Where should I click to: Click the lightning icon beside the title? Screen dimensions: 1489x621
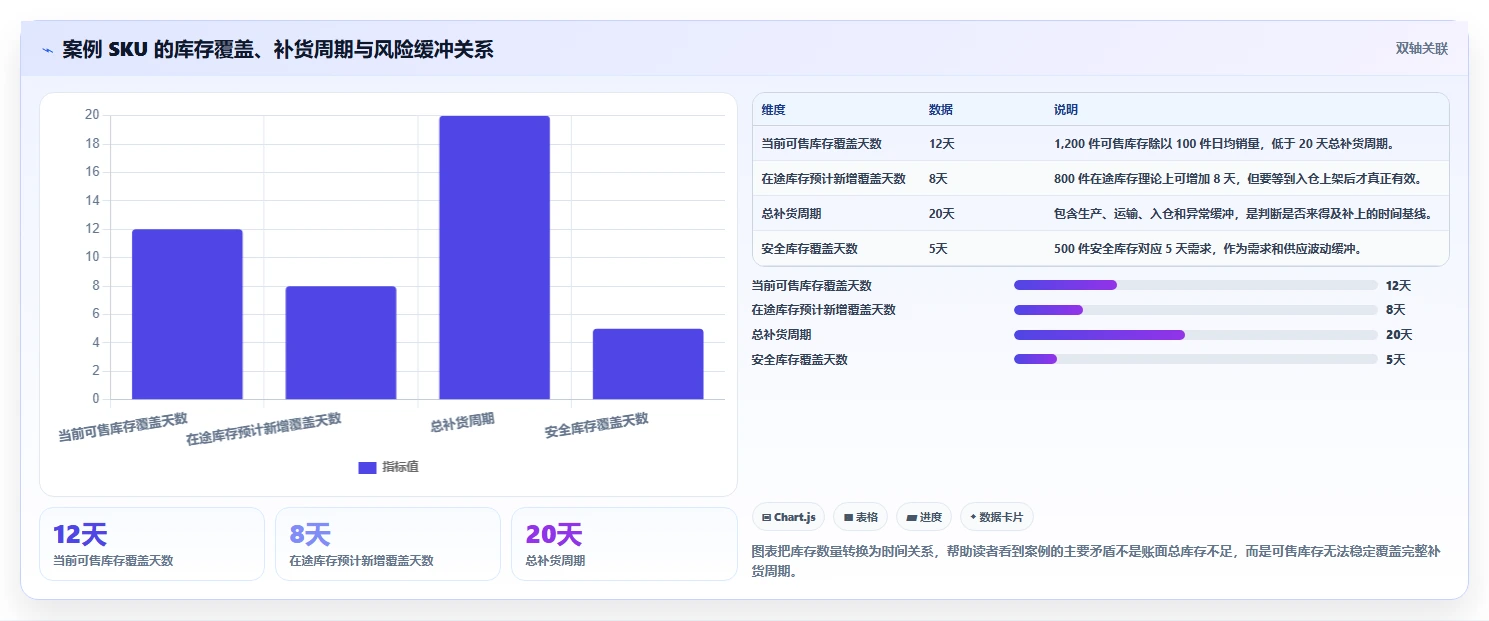[47, 50]
